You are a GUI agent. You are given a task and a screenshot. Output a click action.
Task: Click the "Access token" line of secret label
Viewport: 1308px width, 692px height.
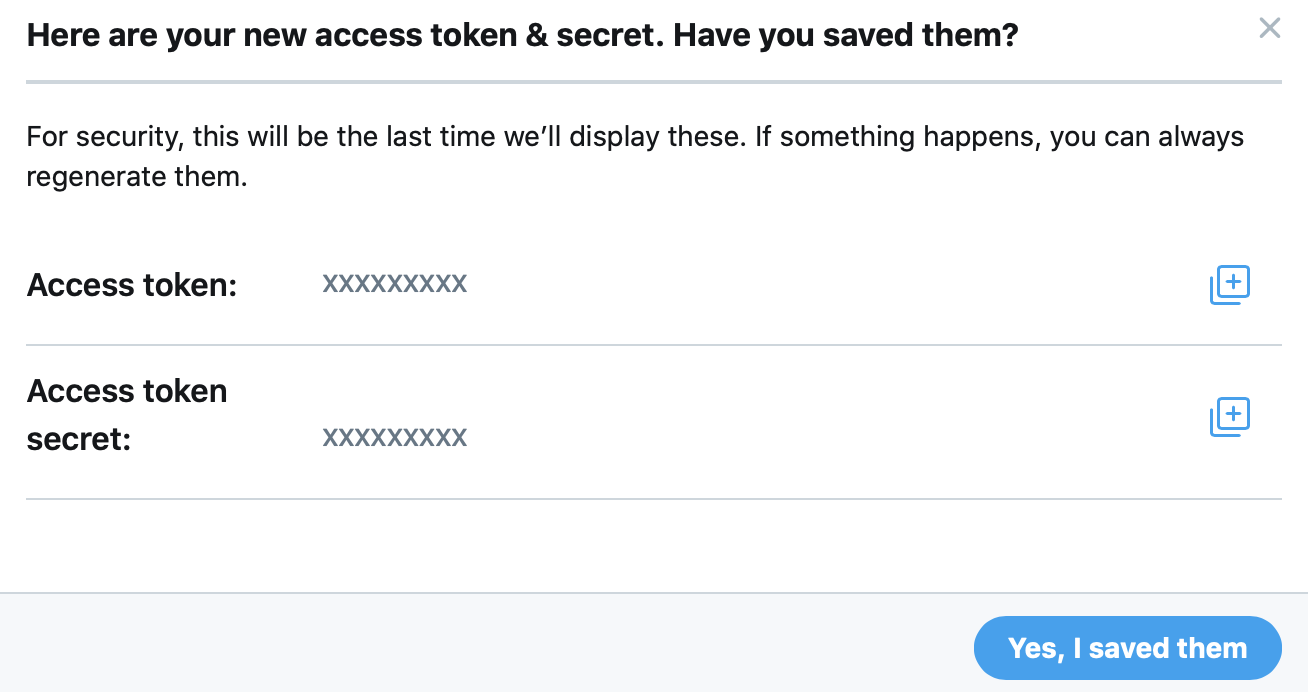click(127, 391)
